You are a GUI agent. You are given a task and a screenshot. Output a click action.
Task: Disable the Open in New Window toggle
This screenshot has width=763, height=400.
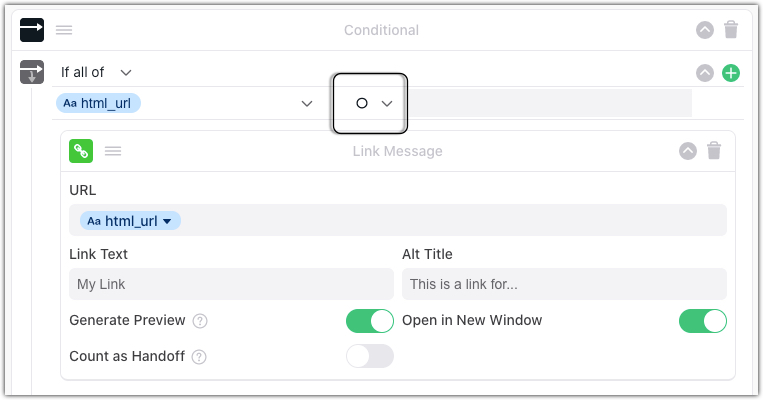point(703,321)
